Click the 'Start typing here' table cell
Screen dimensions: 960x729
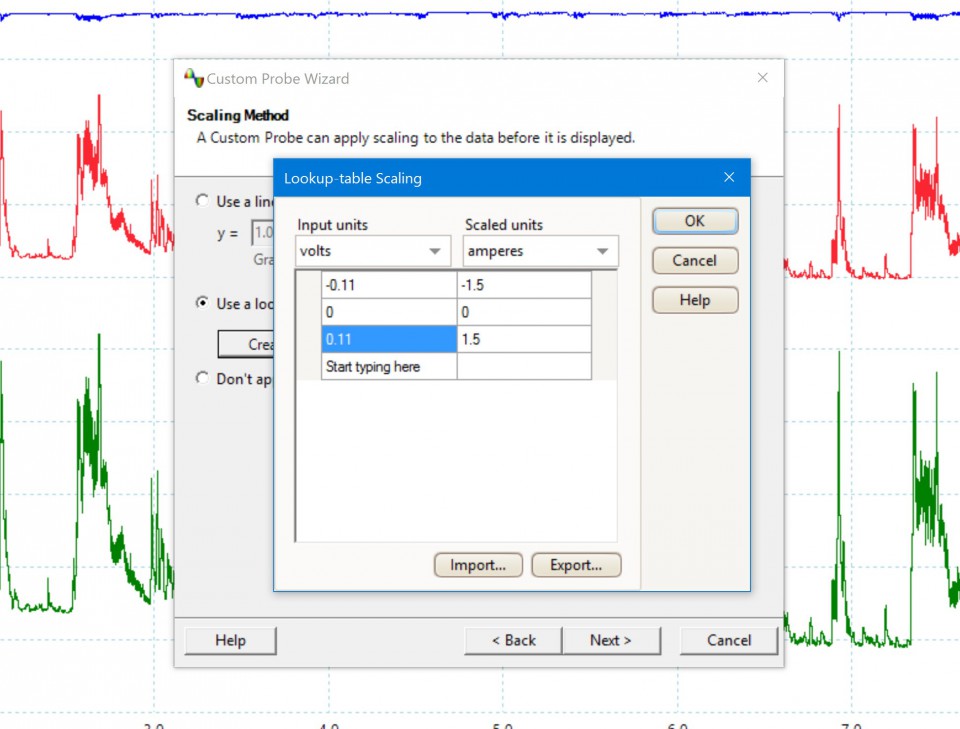[389, 367]
